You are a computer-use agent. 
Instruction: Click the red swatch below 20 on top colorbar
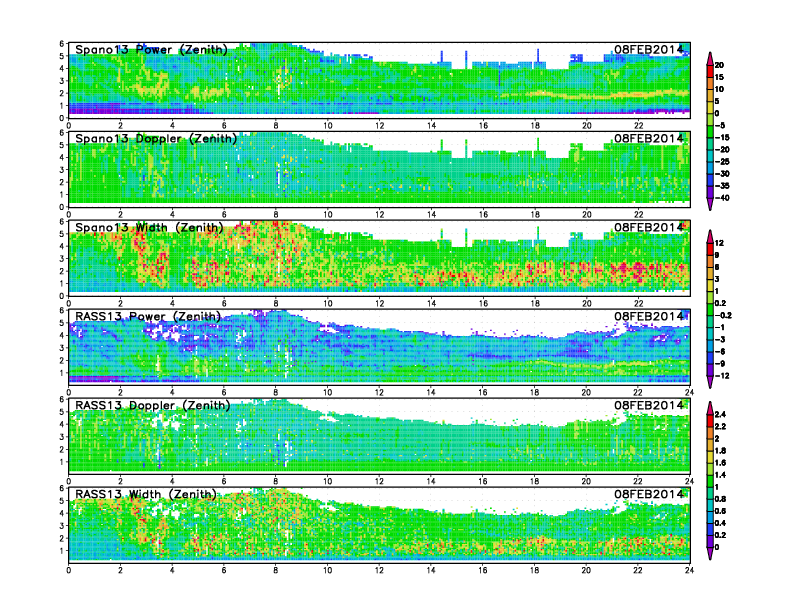pyautogui.click(x=710, y=71)
